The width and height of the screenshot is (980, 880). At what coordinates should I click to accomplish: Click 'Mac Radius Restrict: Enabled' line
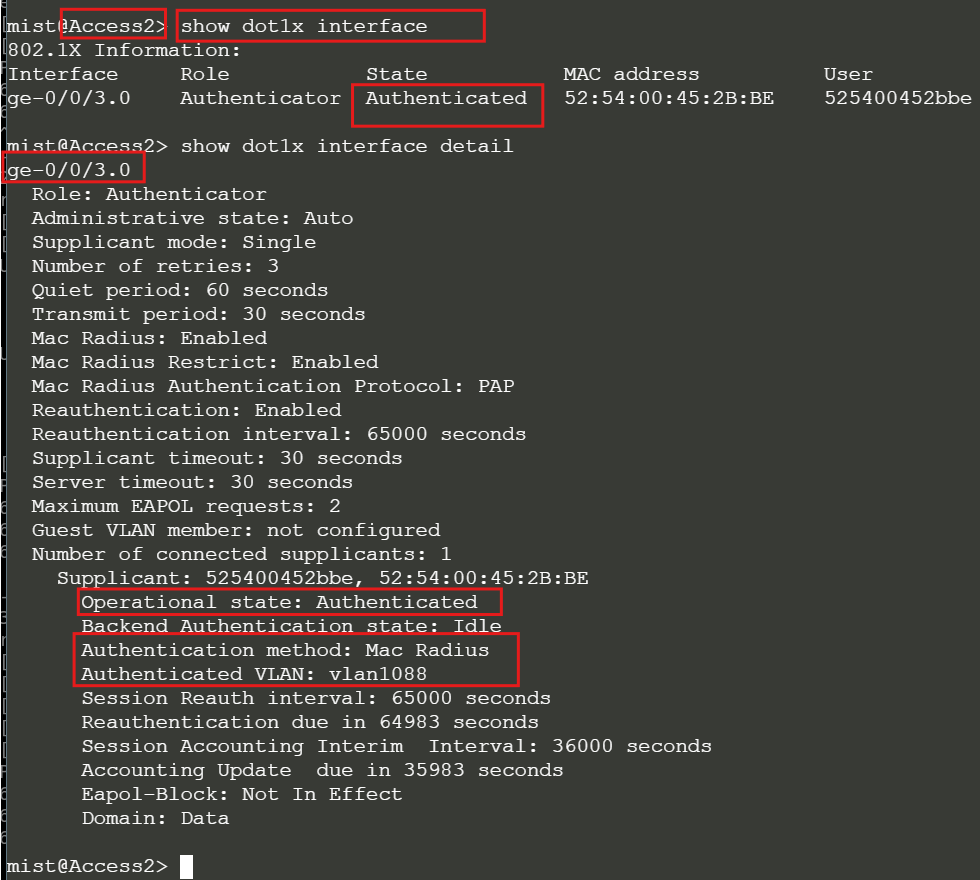(205, 362)
